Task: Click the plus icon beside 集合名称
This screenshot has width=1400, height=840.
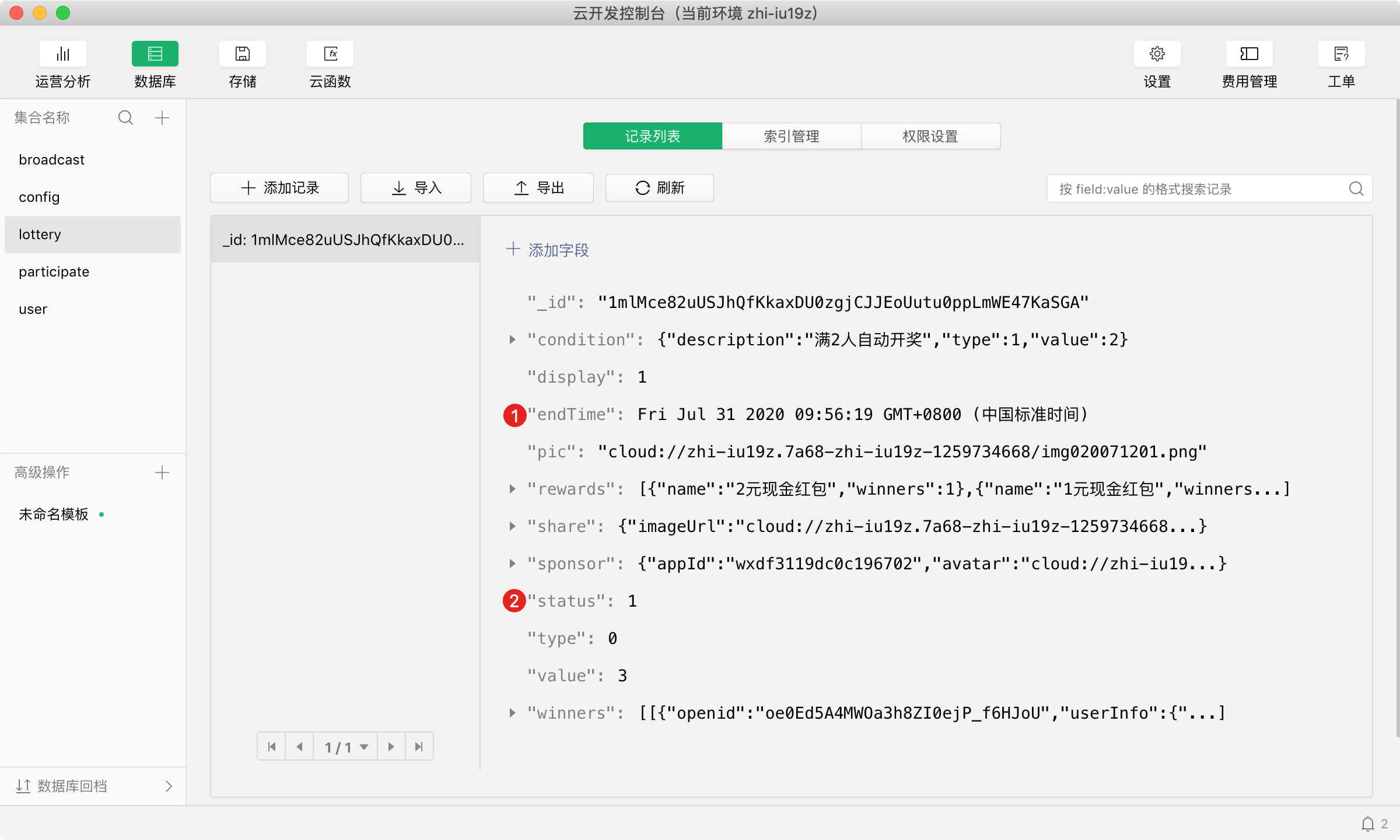Action: [x=162, y=118]
